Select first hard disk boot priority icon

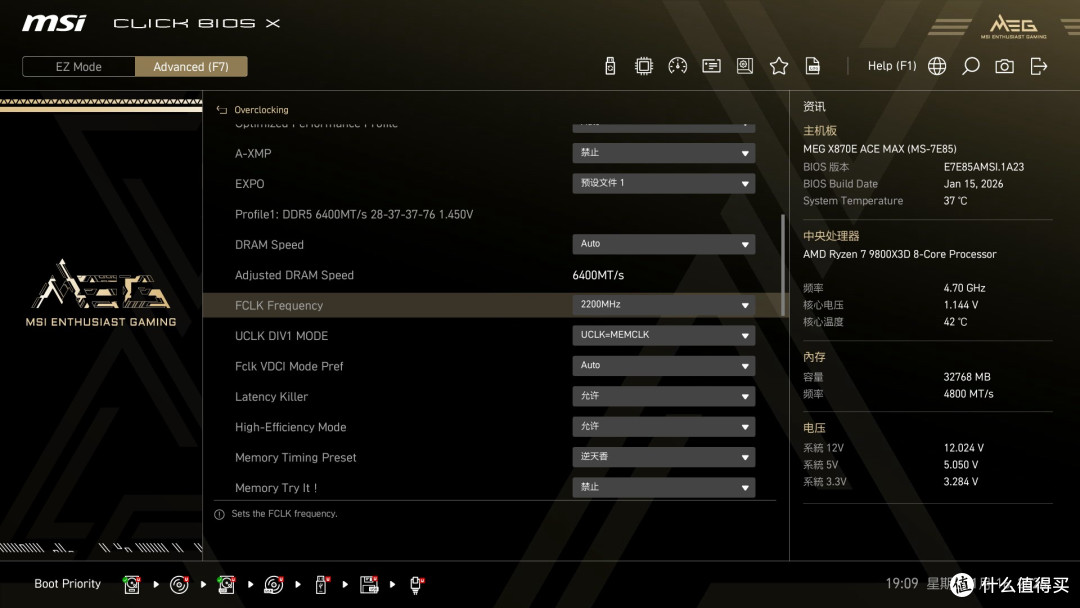click(132, 585)
